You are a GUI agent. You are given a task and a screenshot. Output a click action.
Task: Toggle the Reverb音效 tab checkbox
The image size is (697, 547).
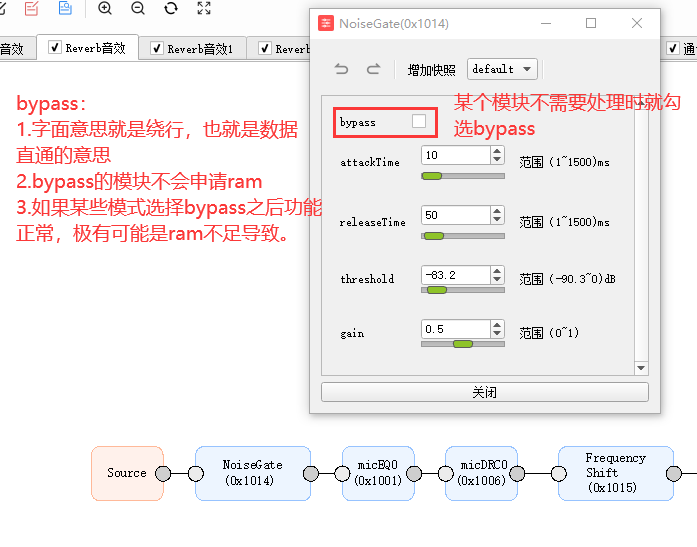[x=55, y=47]
